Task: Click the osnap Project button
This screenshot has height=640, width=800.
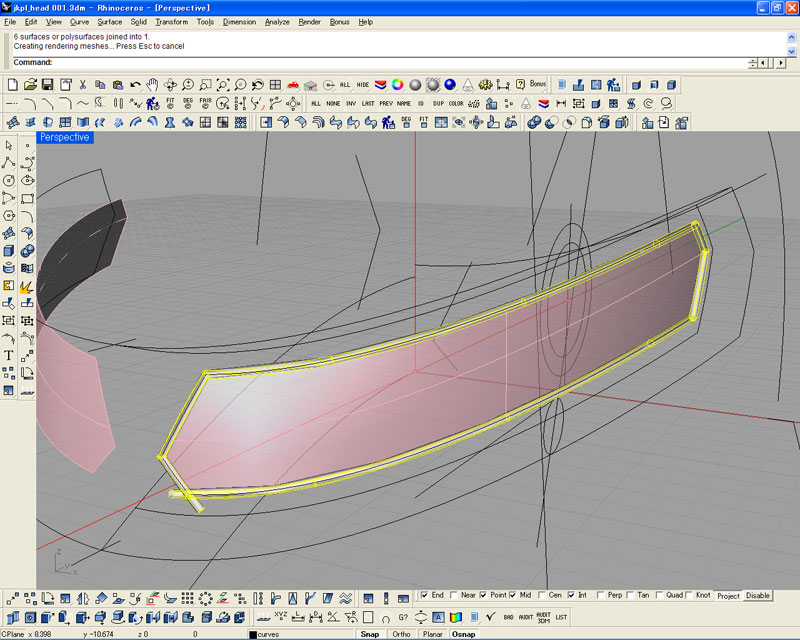Action: pos(728,596)
